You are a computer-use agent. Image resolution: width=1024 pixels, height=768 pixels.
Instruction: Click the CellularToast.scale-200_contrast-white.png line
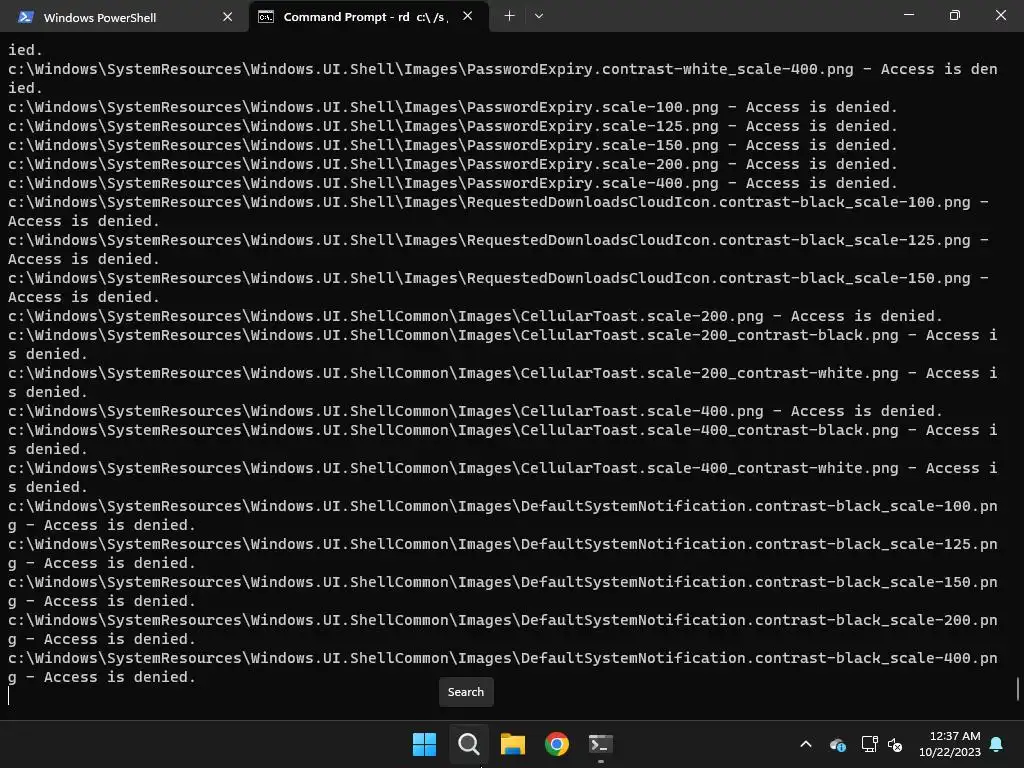[503, 382]
